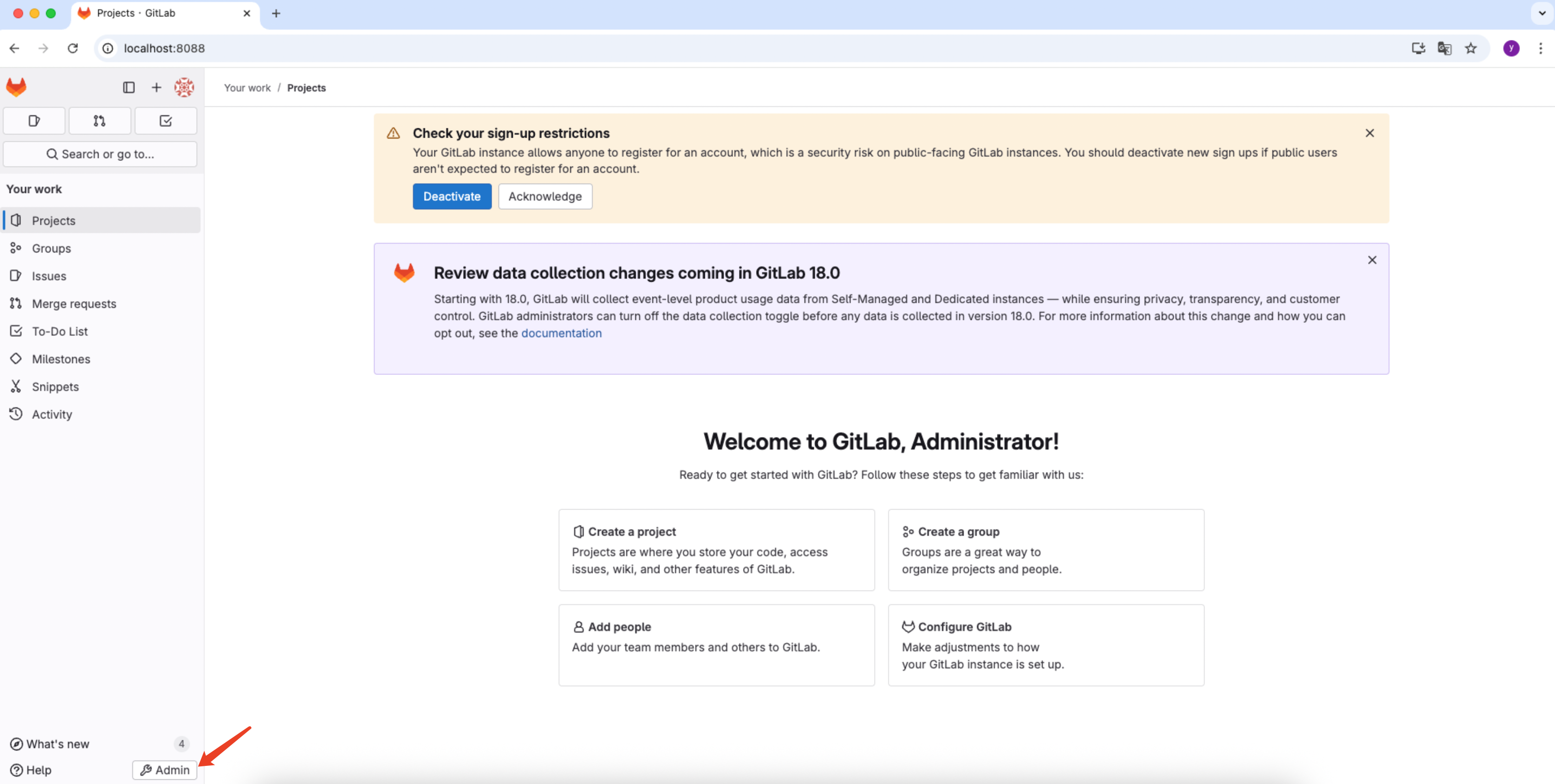Open merge requests shortcut icon
This screenshot has width=1555, height=784.
[x=100, y=121]
